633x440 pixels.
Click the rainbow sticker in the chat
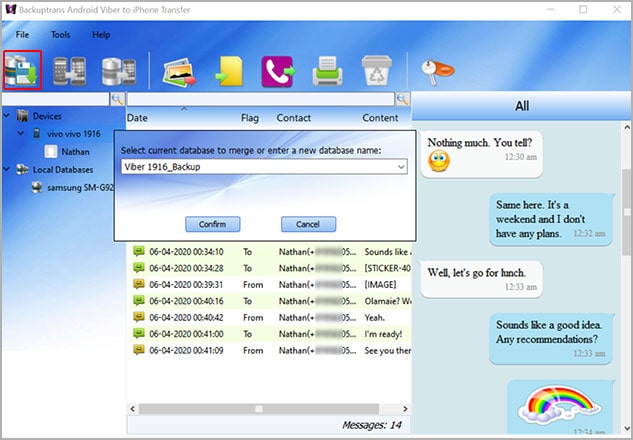point(558,403)
